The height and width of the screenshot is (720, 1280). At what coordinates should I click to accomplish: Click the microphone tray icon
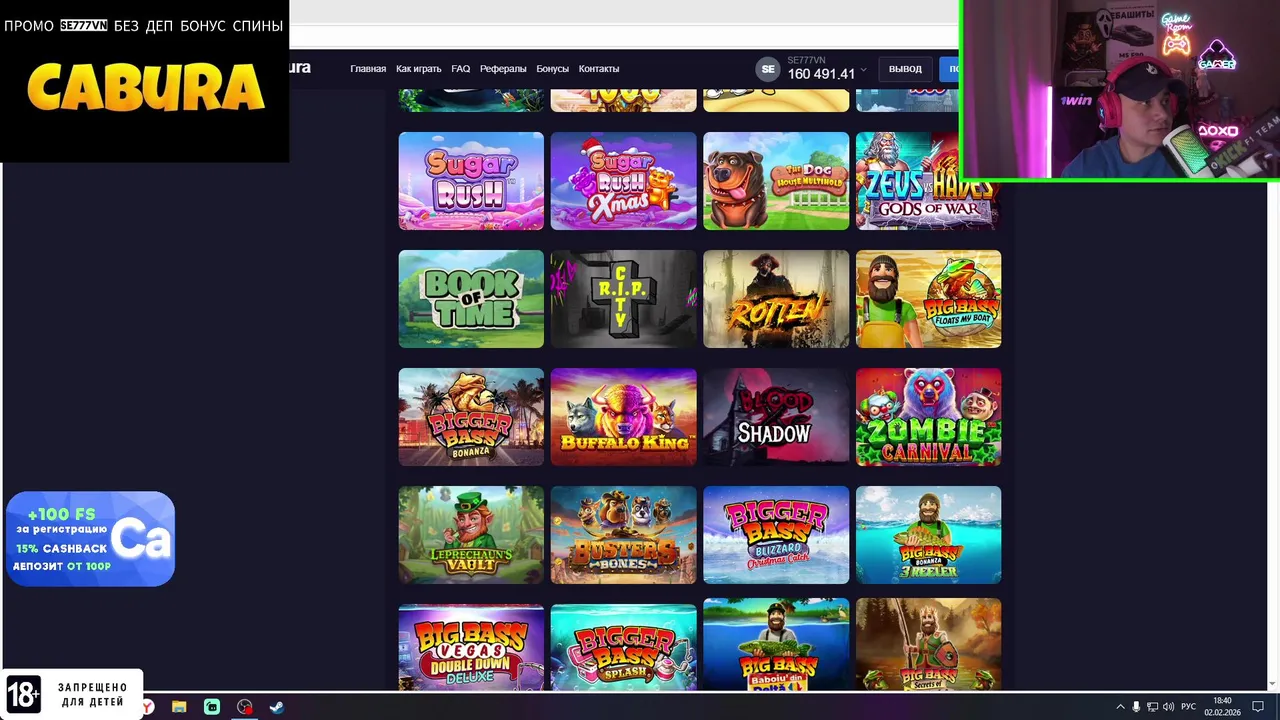1136,707
